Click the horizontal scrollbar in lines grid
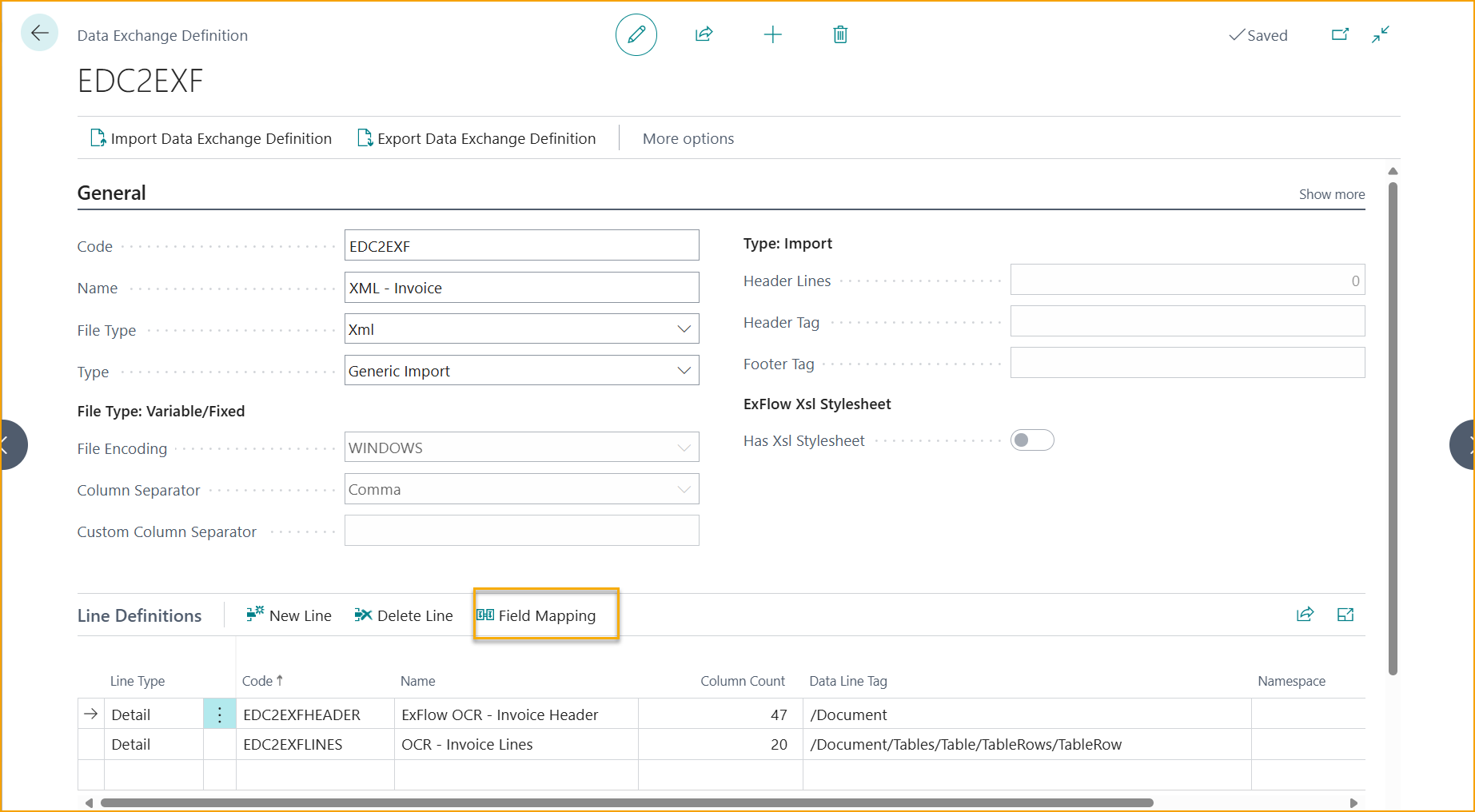This screenshot has width=1475, height=812. pos(627,802)
